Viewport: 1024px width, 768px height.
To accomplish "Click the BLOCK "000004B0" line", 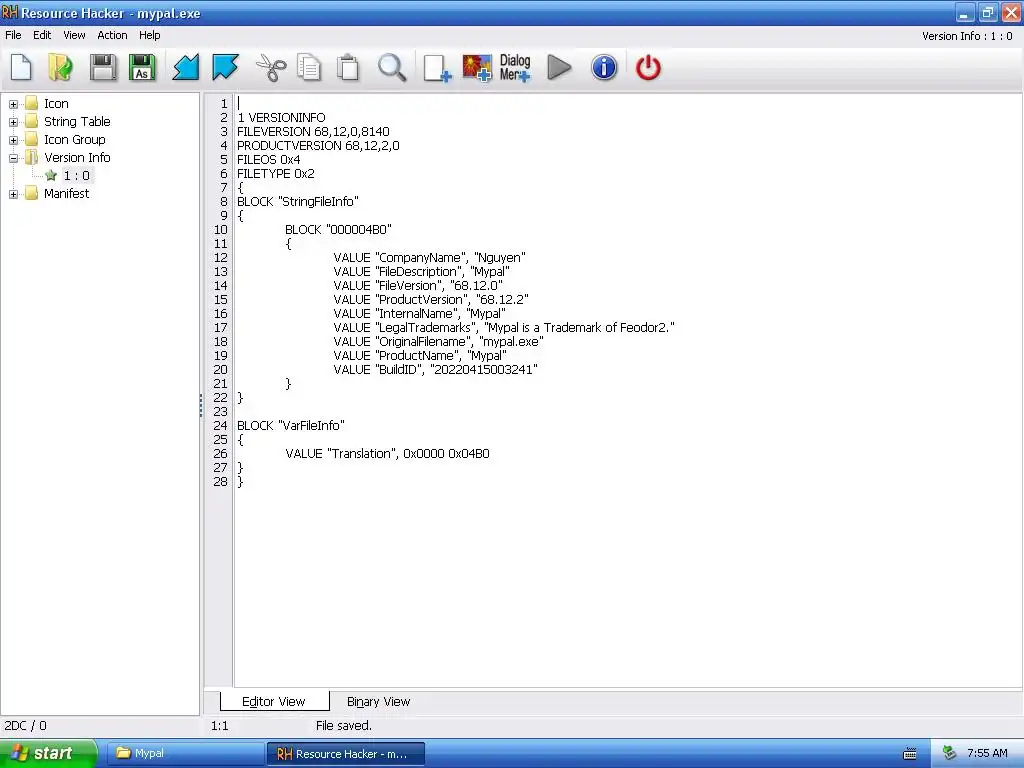I will (338, 229).
